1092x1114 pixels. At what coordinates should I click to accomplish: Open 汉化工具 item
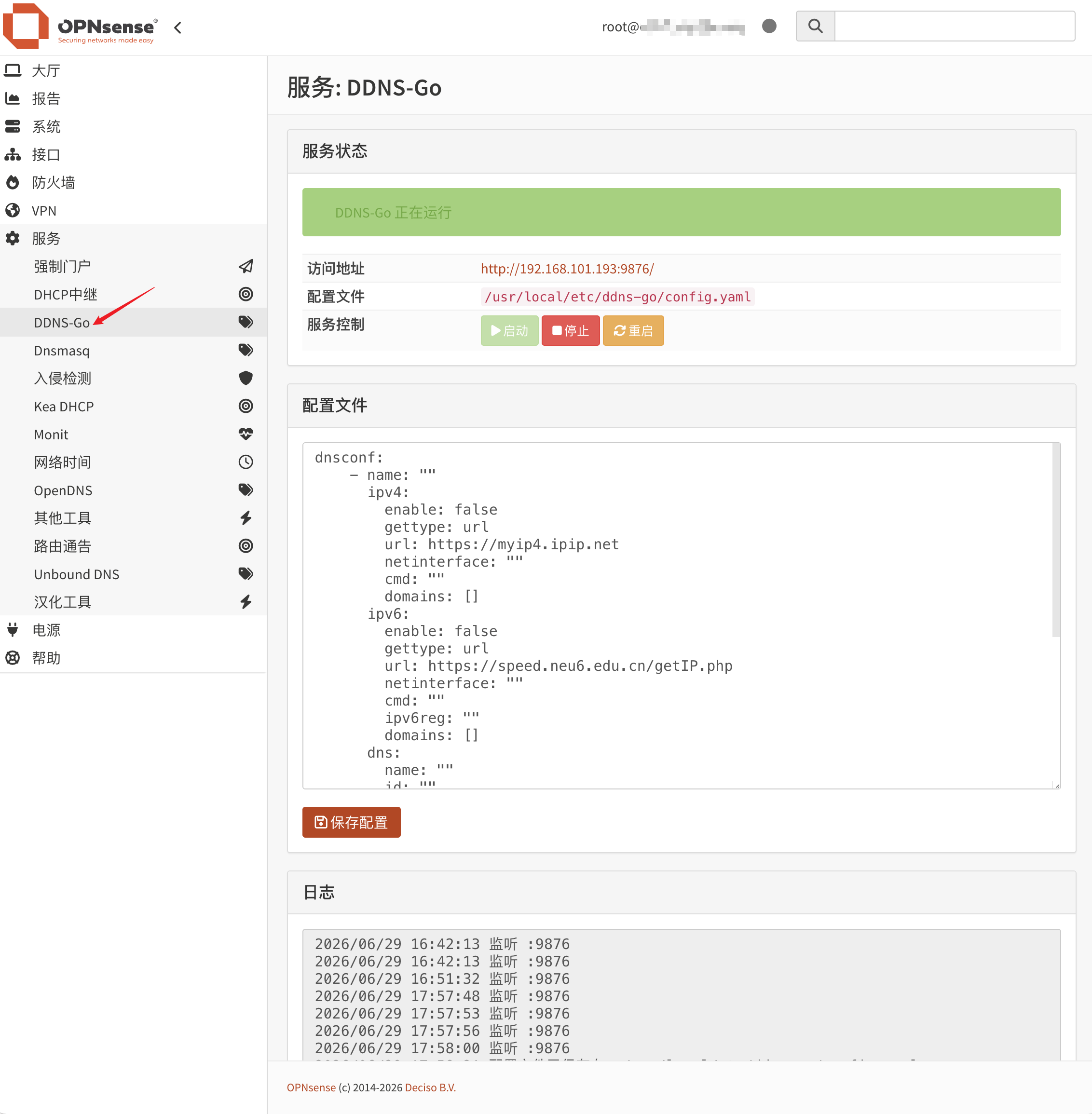point(133,602)
